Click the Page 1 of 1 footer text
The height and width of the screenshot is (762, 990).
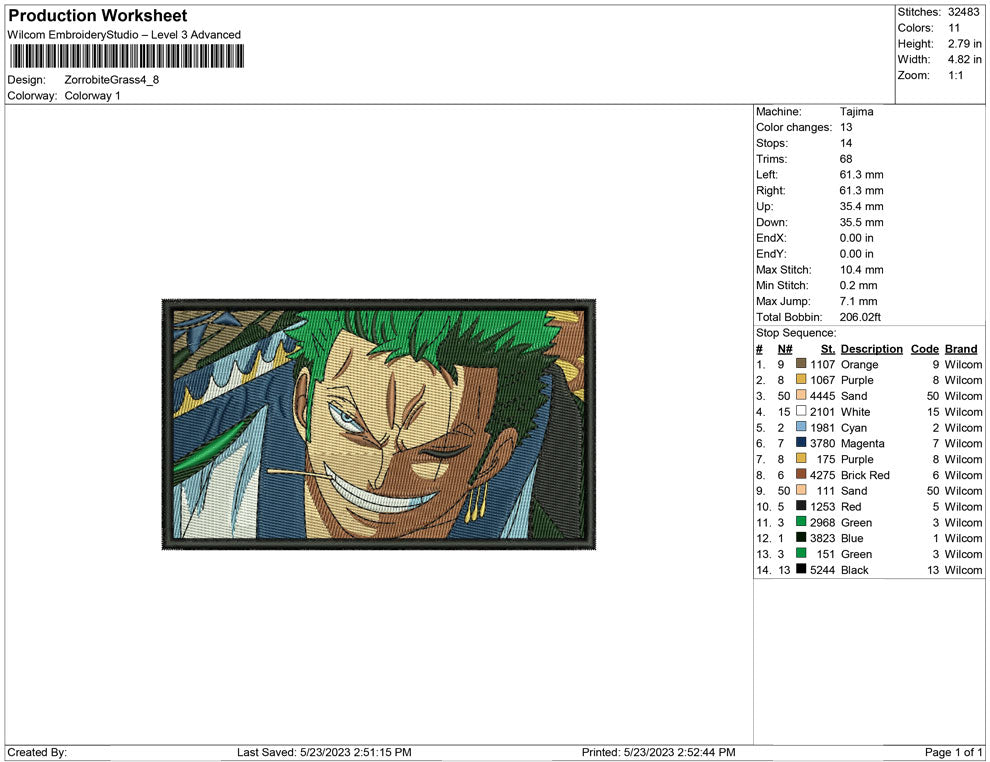click(953, 752)
